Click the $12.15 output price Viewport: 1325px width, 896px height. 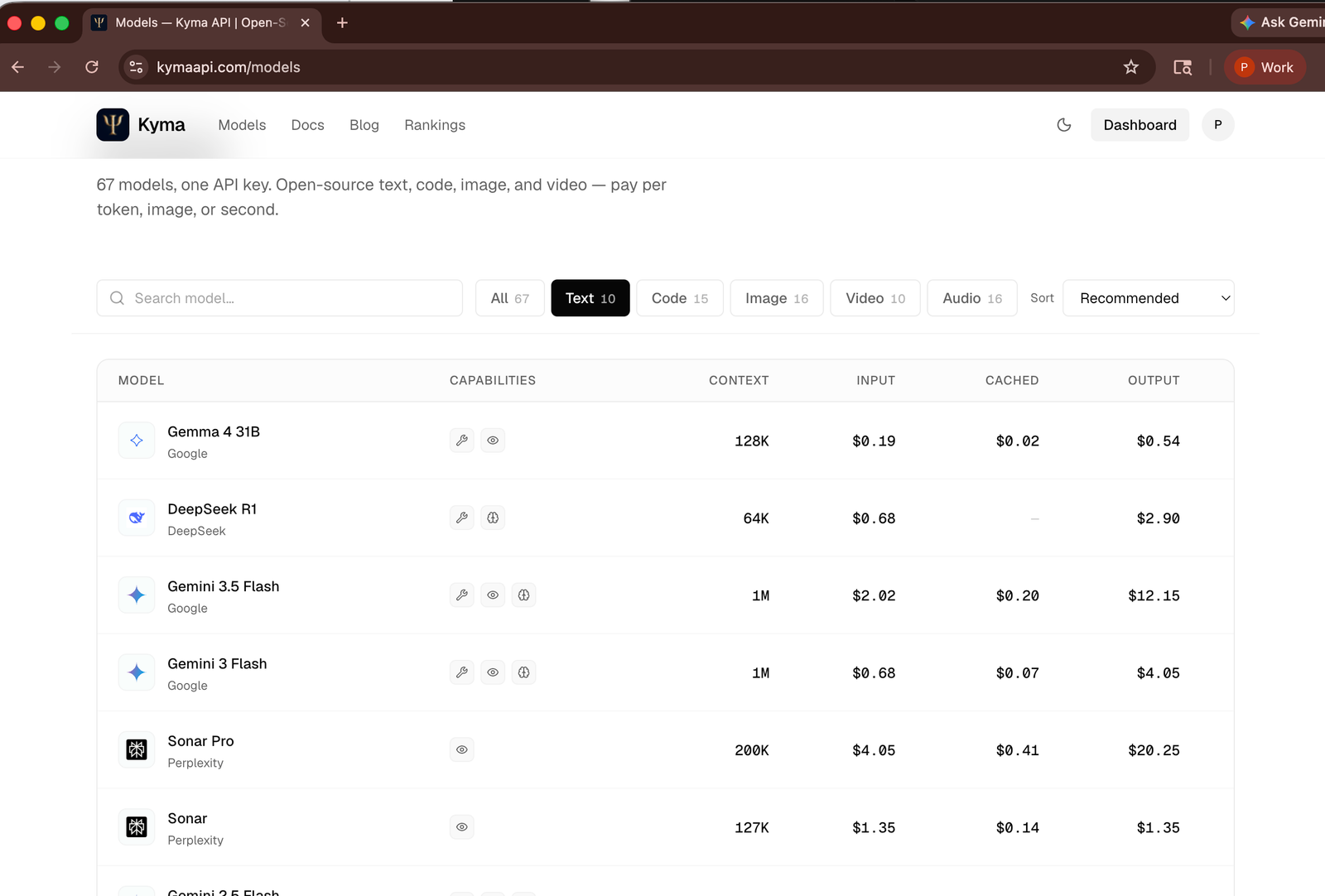1154,595
